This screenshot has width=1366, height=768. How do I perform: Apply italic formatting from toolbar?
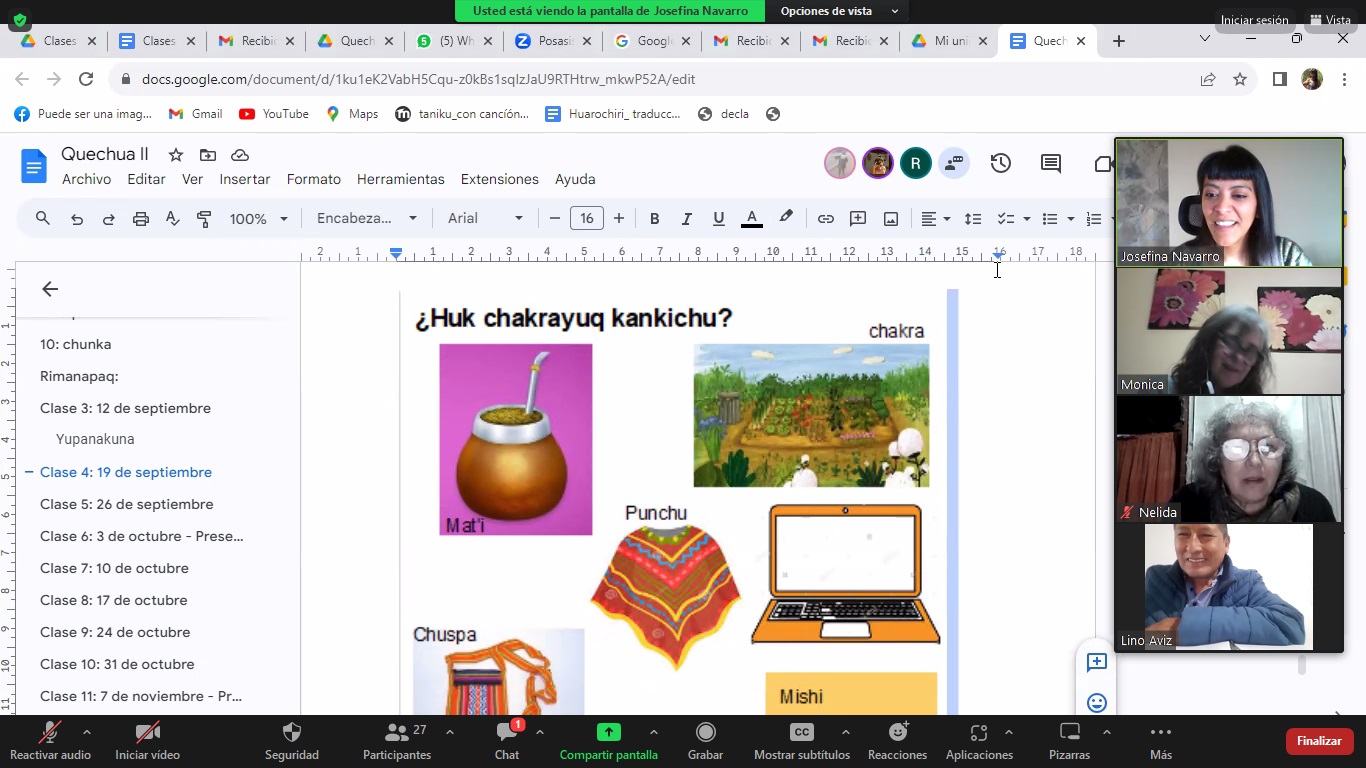[686, 218]
